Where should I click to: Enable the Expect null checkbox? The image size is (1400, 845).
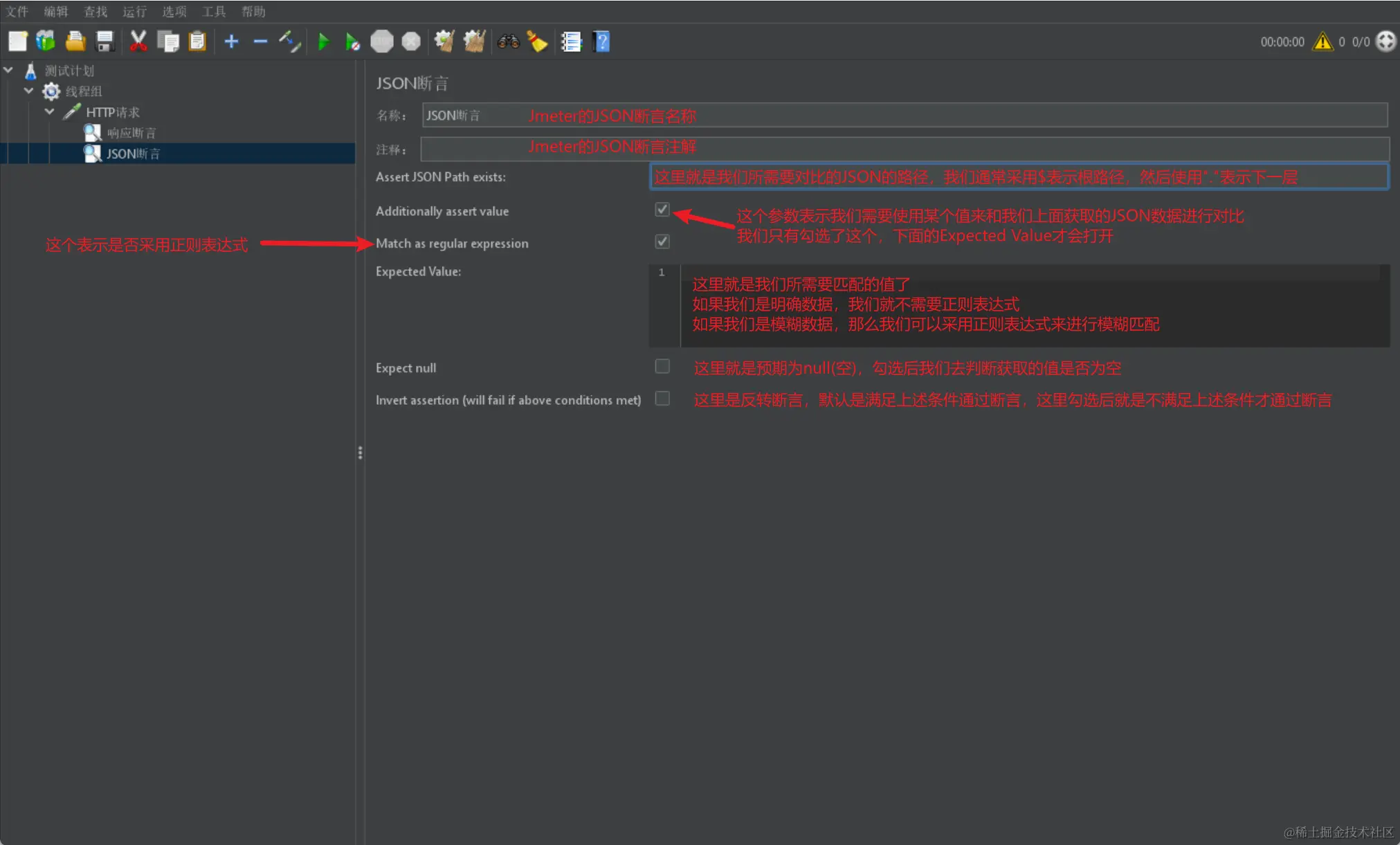coord(662,367)
